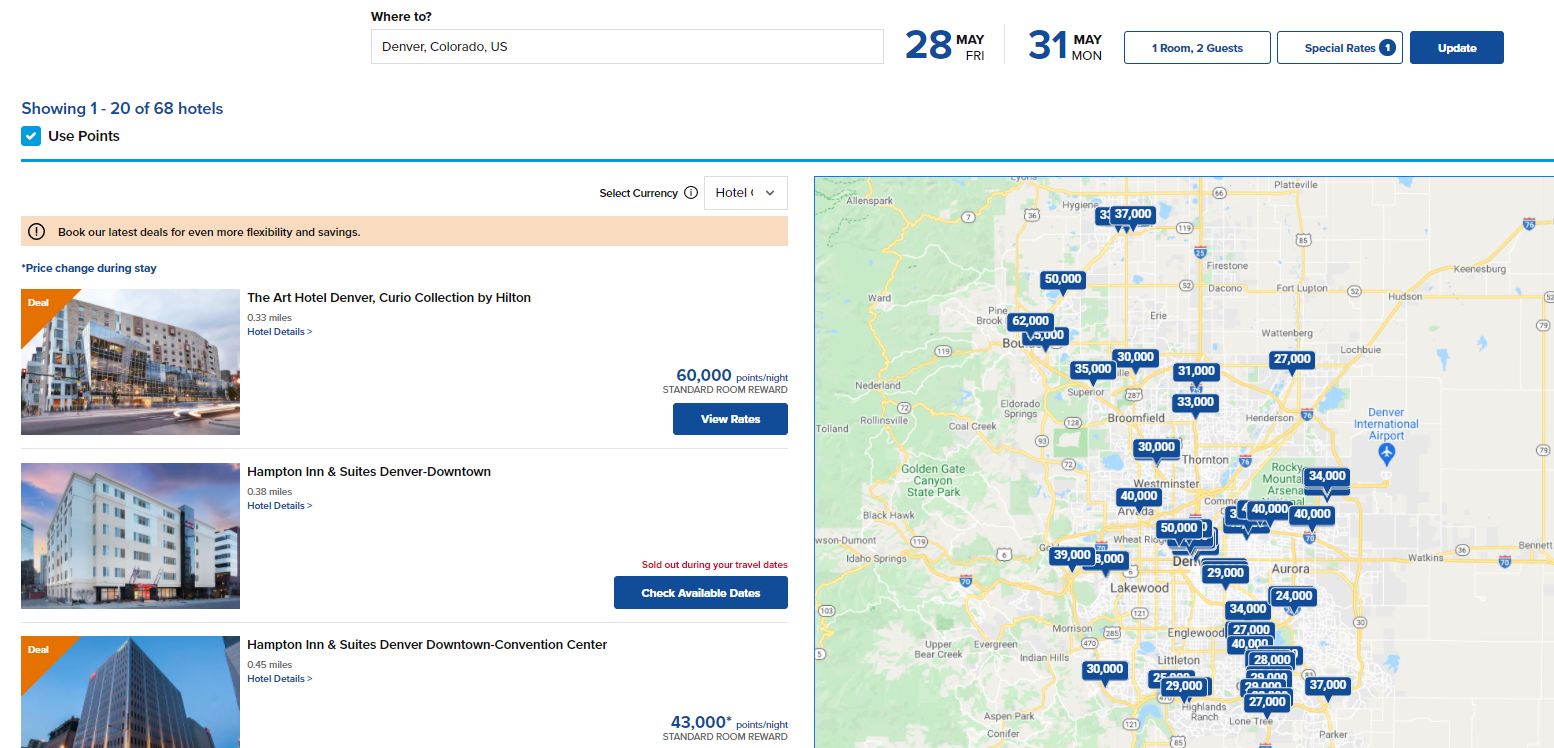Image resolution: width=1554 pixels, height=748 pixels.
Task: Click the Book our latest deals banner
Action: pos(404,231)
